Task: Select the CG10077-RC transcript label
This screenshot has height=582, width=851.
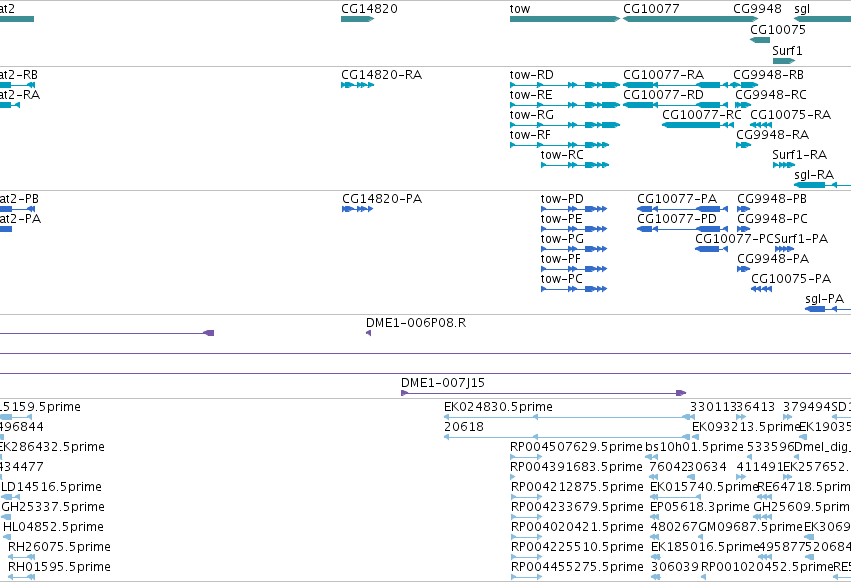Action: [702, 115]
